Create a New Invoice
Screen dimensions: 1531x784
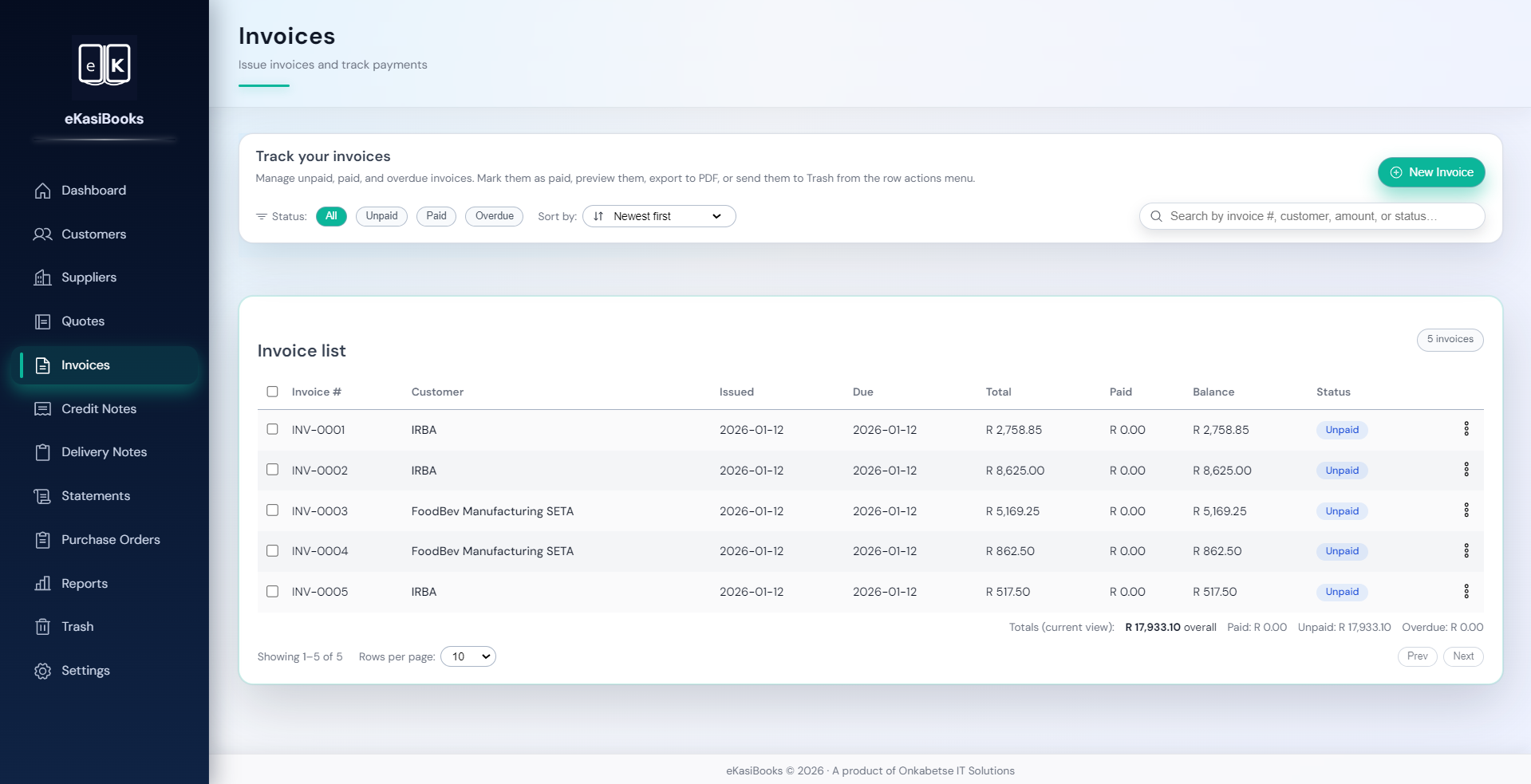point(1430,172)
